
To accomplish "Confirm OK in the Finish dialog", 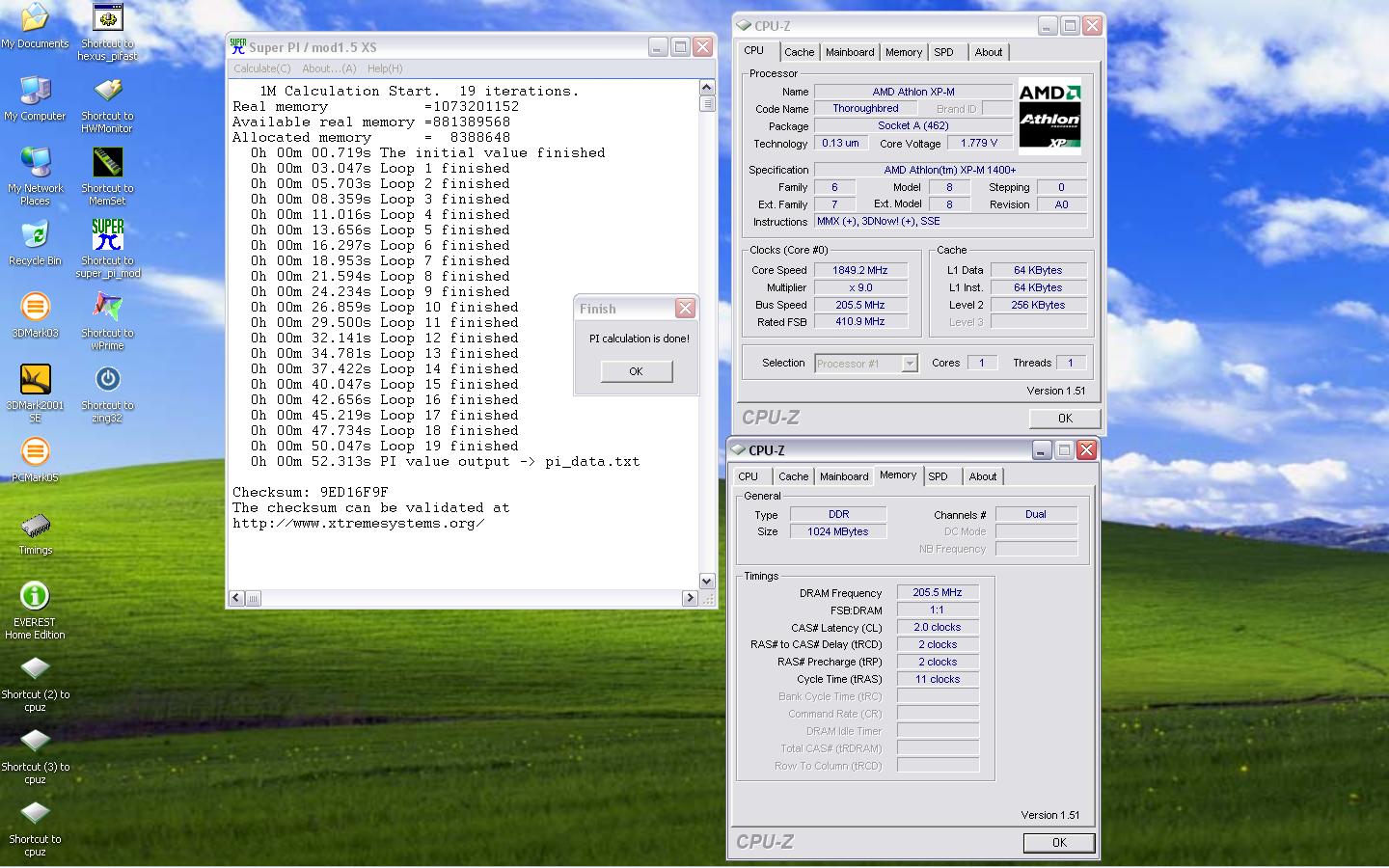I will [x=636, y=371].
